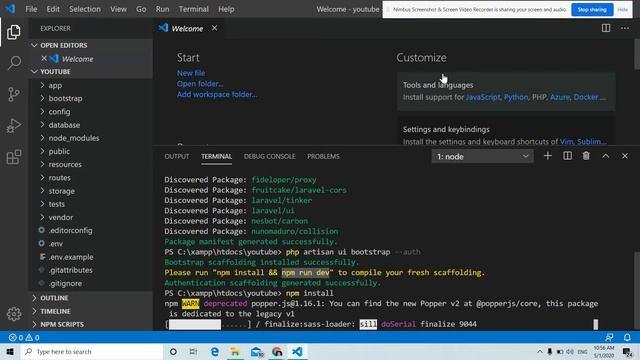This screenshot has height=360, width=640.
Task: Open Source Control view
Action: click(13, 94)
